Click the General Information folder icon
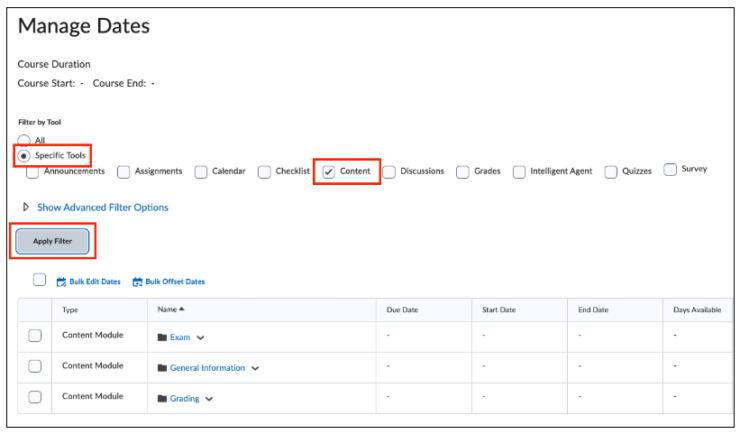The width and height of the screenshot is (740, 434). pyautogui.click(x=162, y=368)
